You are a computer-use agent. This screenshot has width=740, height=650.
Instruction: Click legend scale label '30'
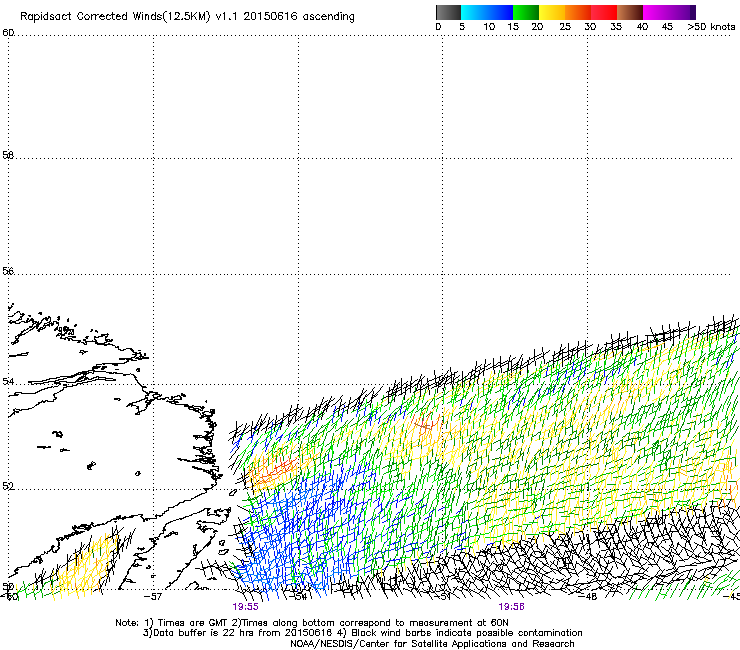590,27
